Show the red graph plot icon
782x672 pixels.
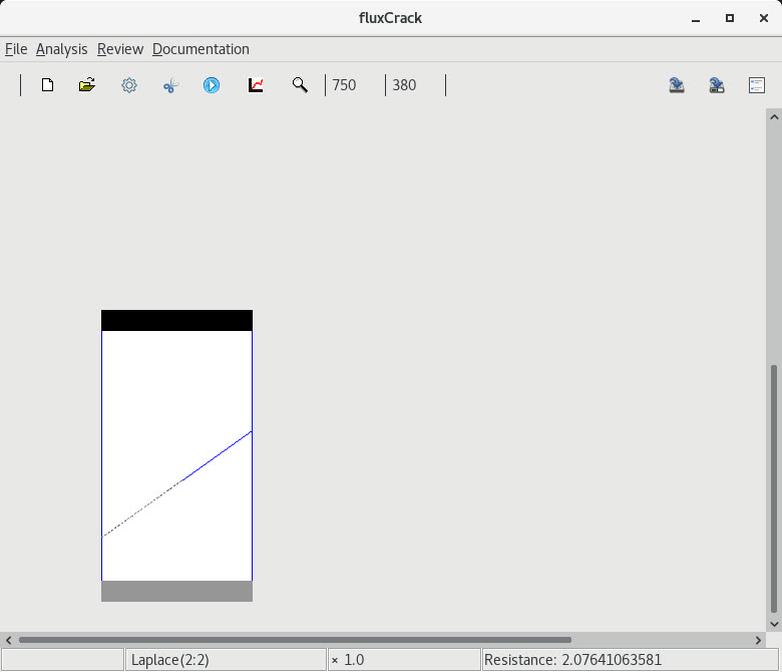[256, 85]
